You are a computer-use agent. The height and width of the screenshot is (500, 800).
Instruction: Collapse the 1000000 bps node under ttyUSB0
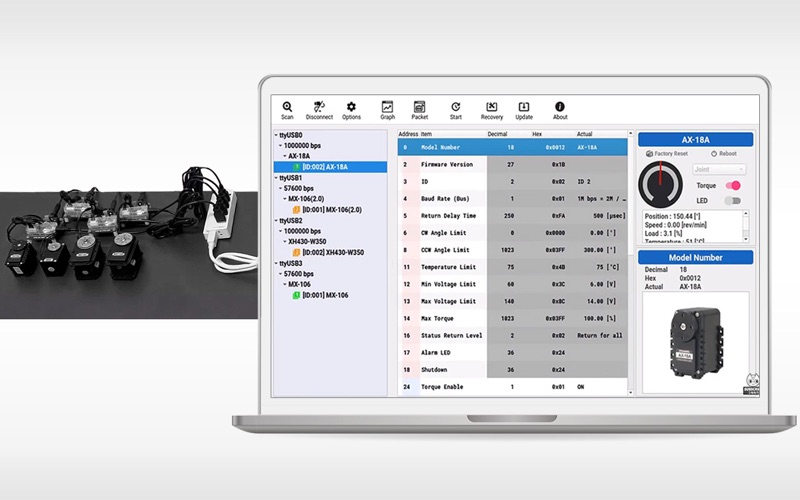click(280, 145)
